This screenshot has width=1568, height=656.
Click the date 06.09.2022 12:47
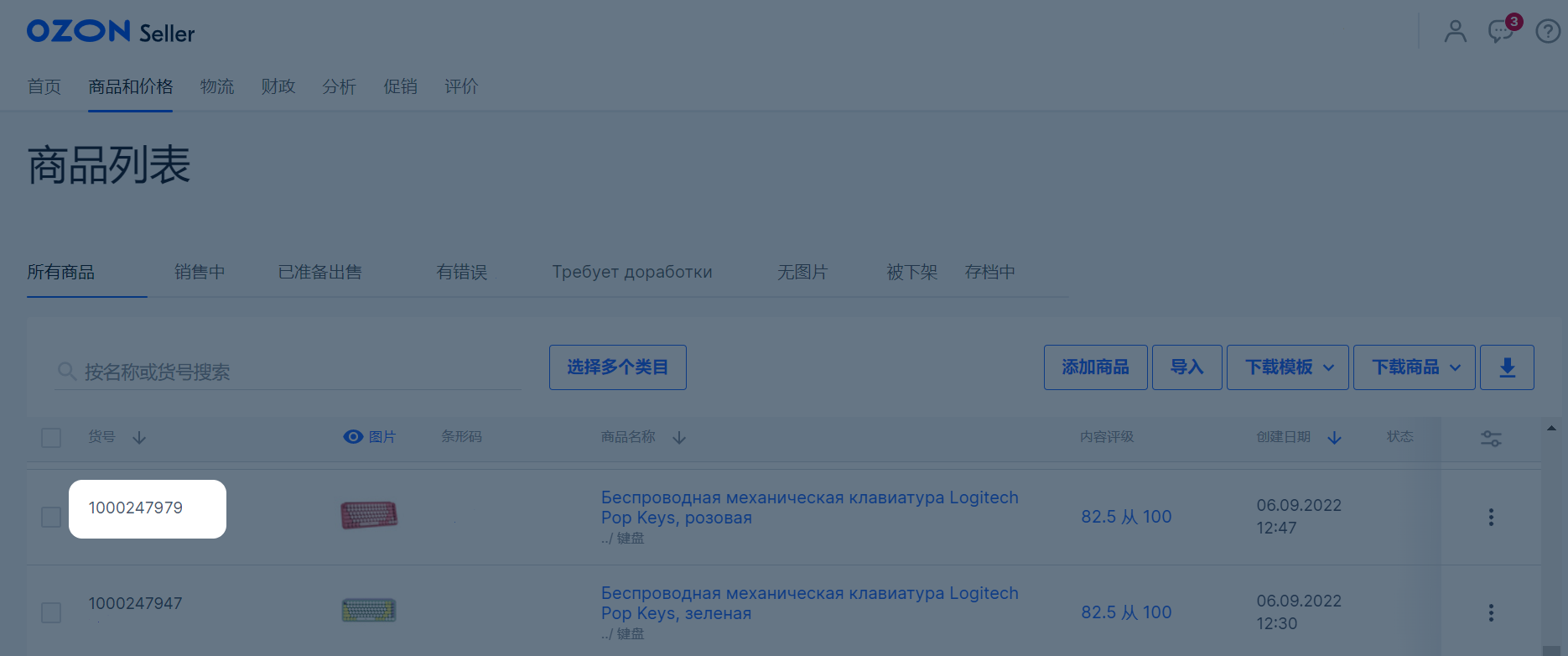tap(1299, 517)
